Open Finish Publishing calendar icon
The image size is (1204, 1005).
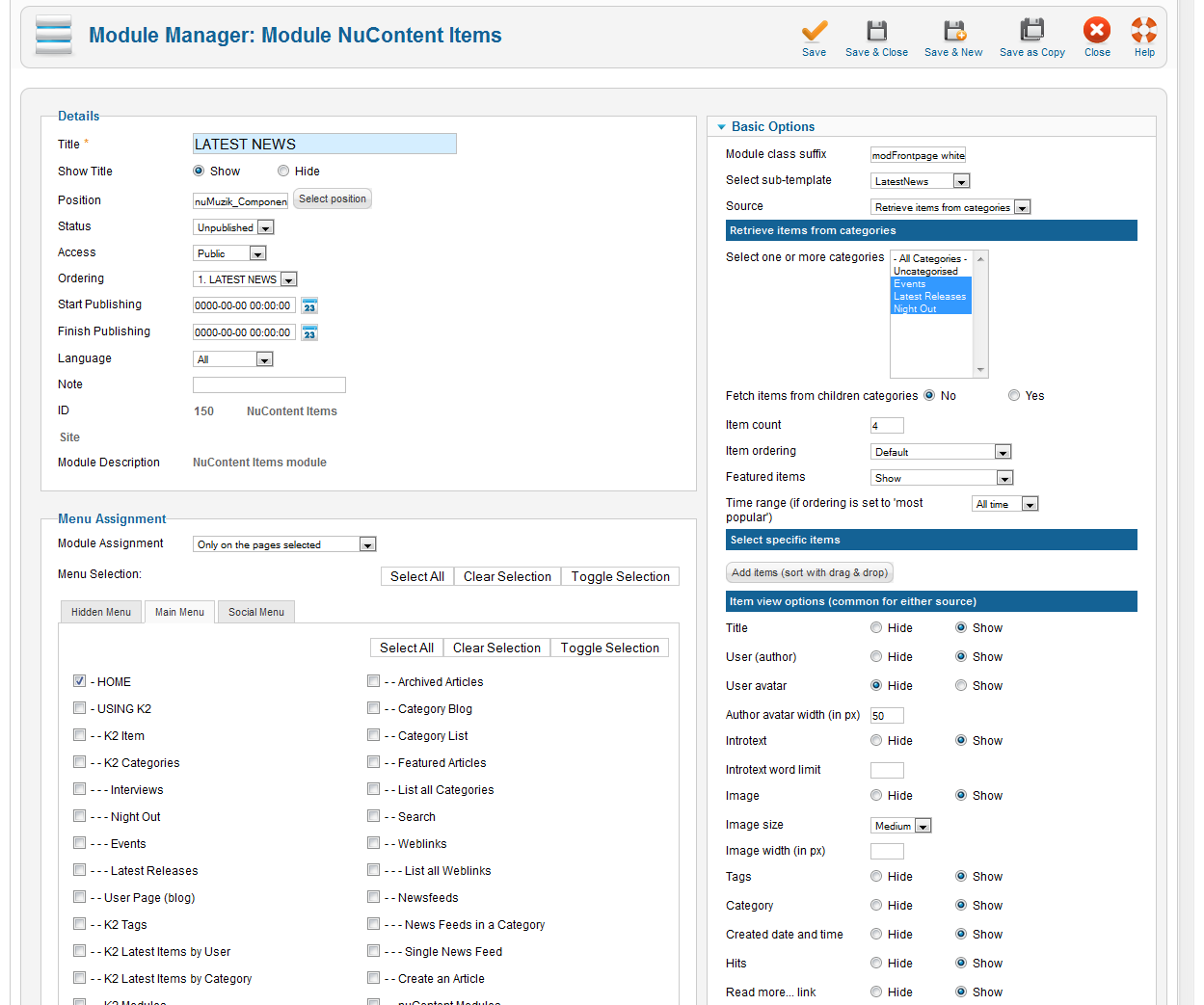(309, 332)
